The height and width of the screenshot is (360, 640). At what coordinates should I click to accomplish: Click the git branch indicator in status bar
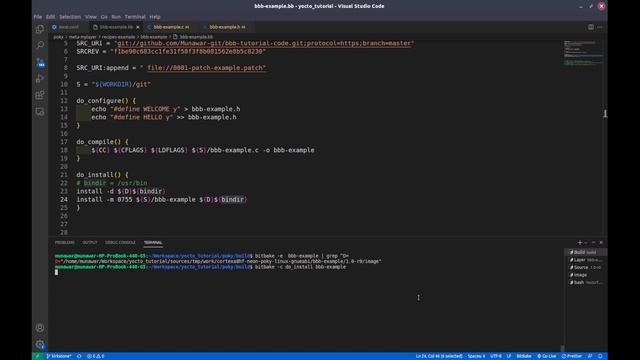coord(59,356)
